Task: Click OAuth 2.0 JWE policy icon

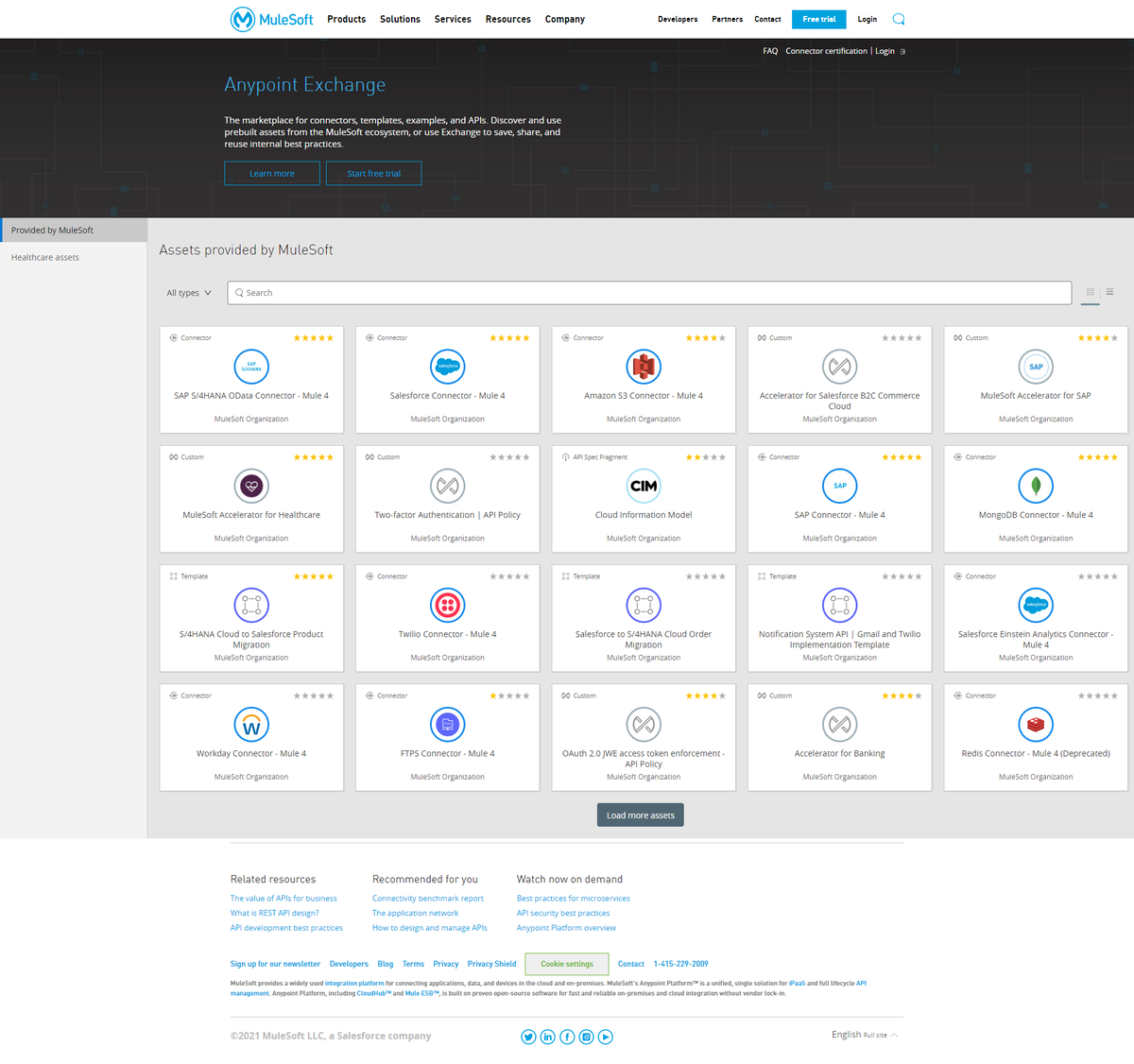Action: 644,725
